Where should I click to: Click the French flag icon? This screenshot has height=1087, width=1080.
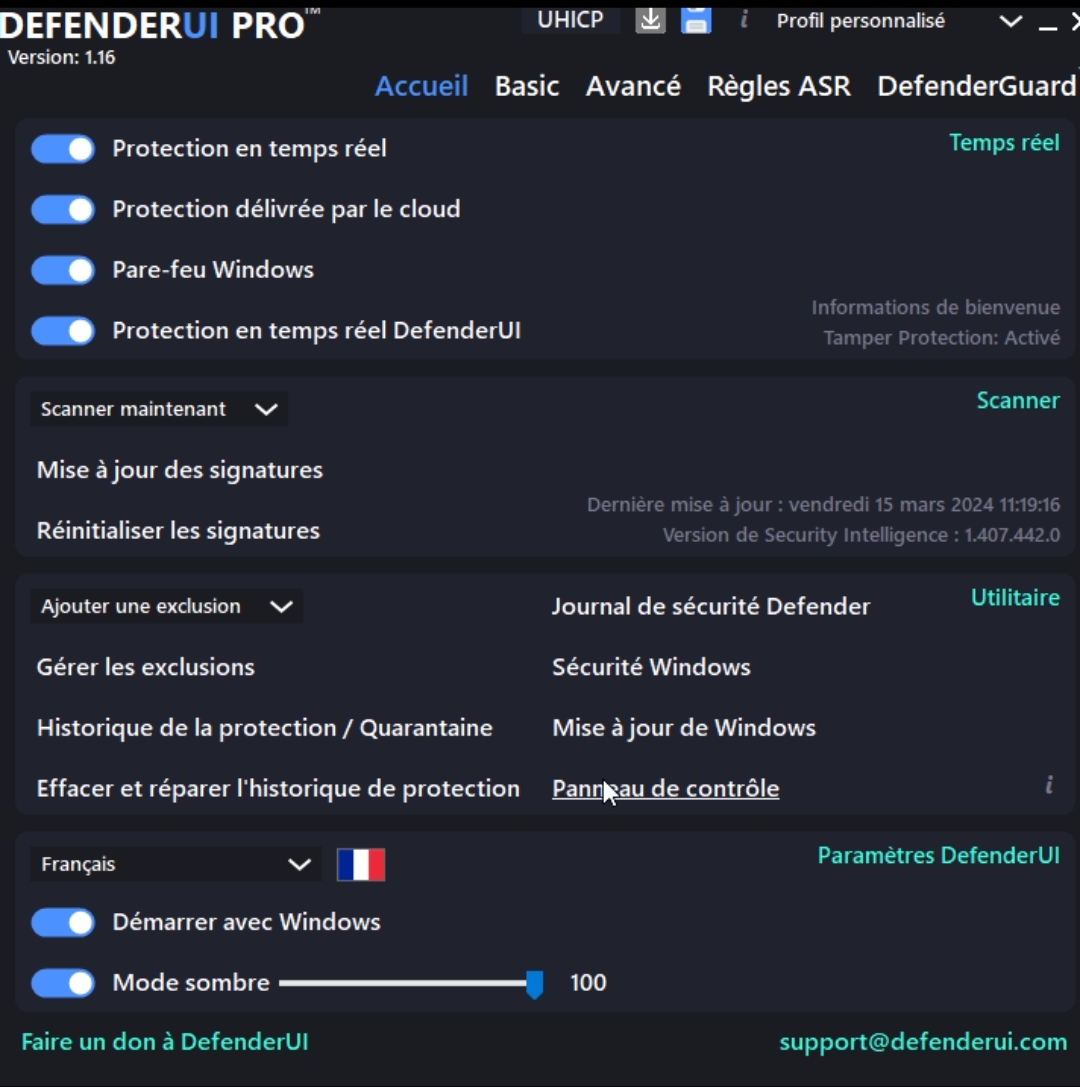click(360, 864)
